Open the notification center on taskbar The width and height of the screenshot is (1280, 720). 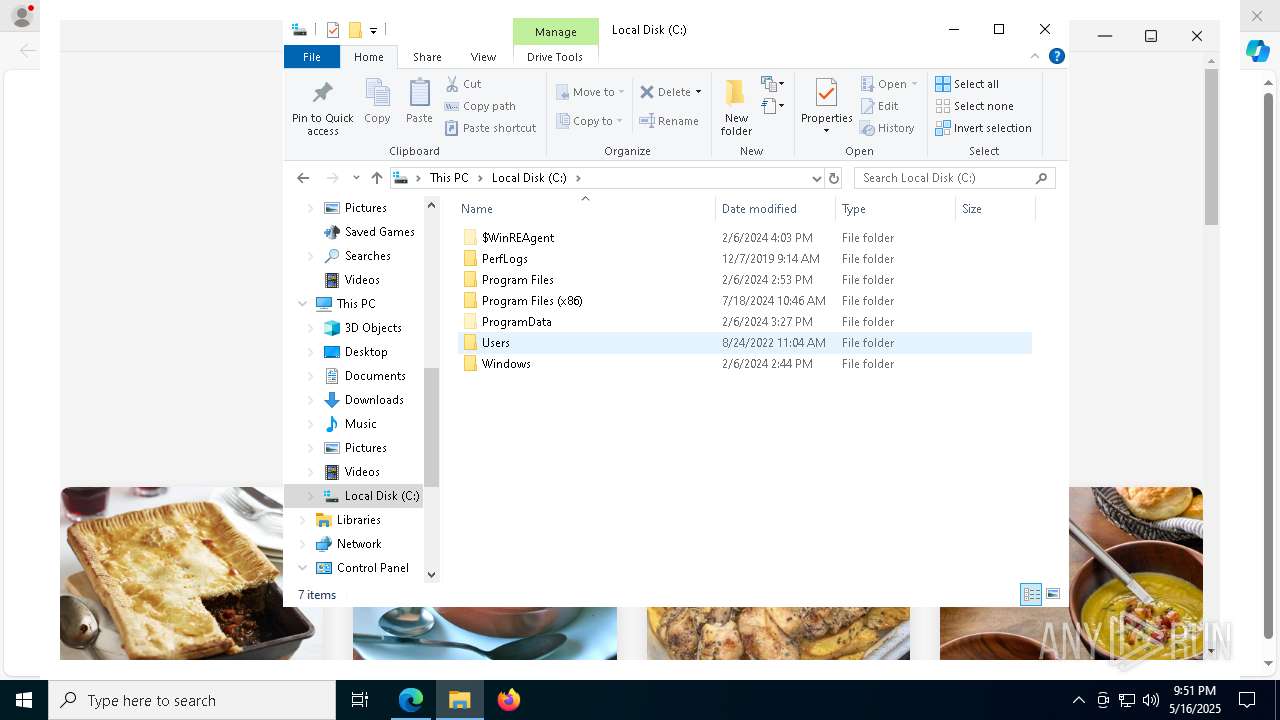tap(1247, 700)
